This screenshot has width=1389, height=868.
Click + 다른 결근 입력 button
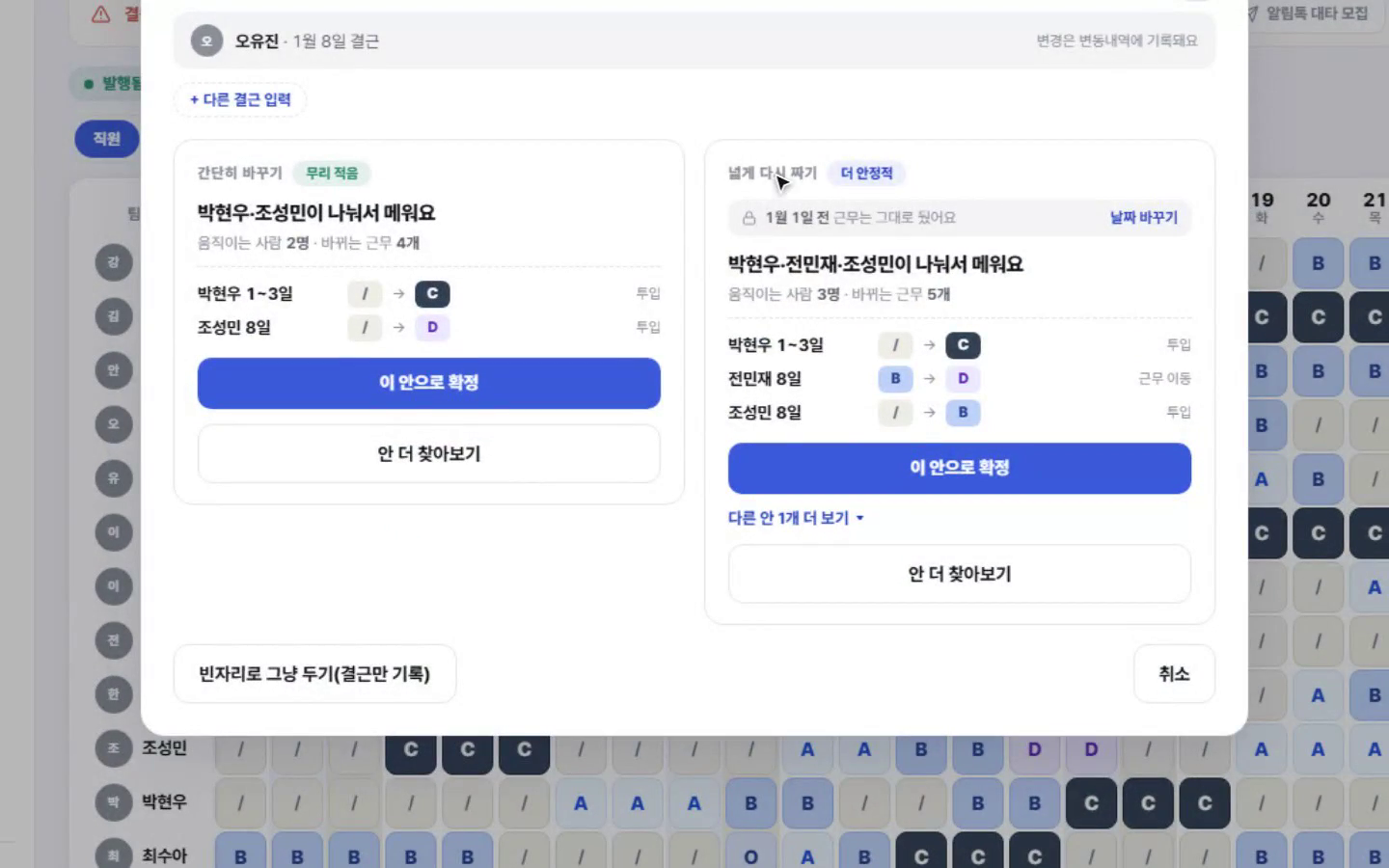pyautogui.click(x=240, y=99)
